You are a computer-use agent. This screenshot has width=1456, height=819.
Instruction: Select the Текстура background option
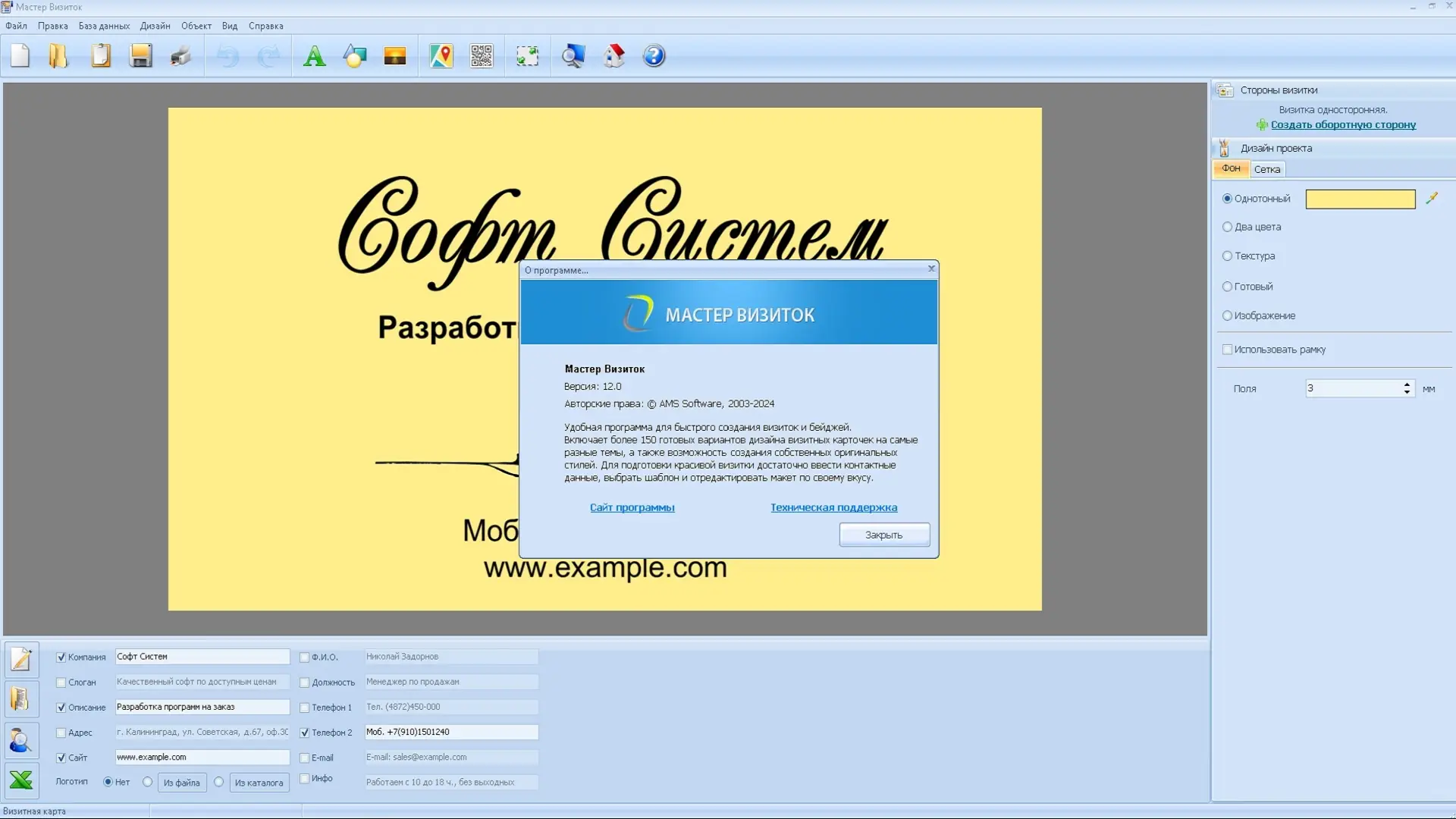pos(1227,256)
